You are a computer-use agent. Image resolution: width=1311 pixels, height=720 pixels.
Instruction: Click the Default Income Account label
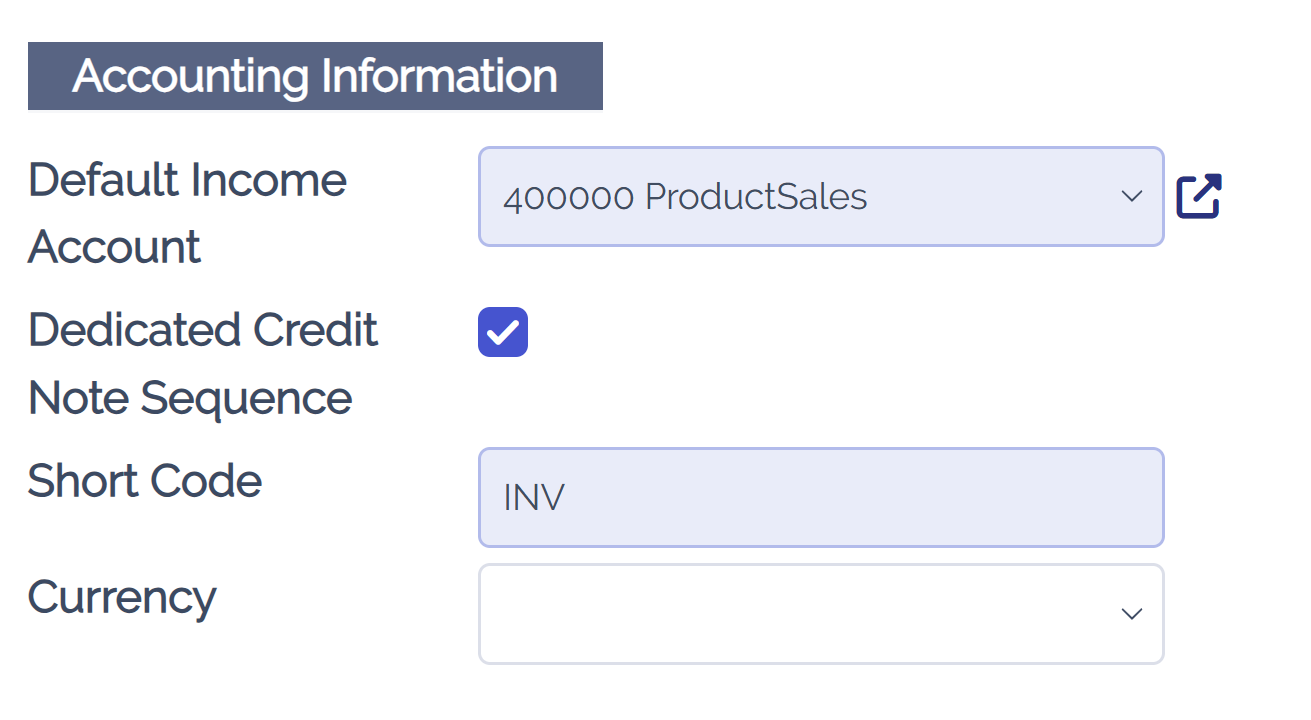tap(186, 212)
